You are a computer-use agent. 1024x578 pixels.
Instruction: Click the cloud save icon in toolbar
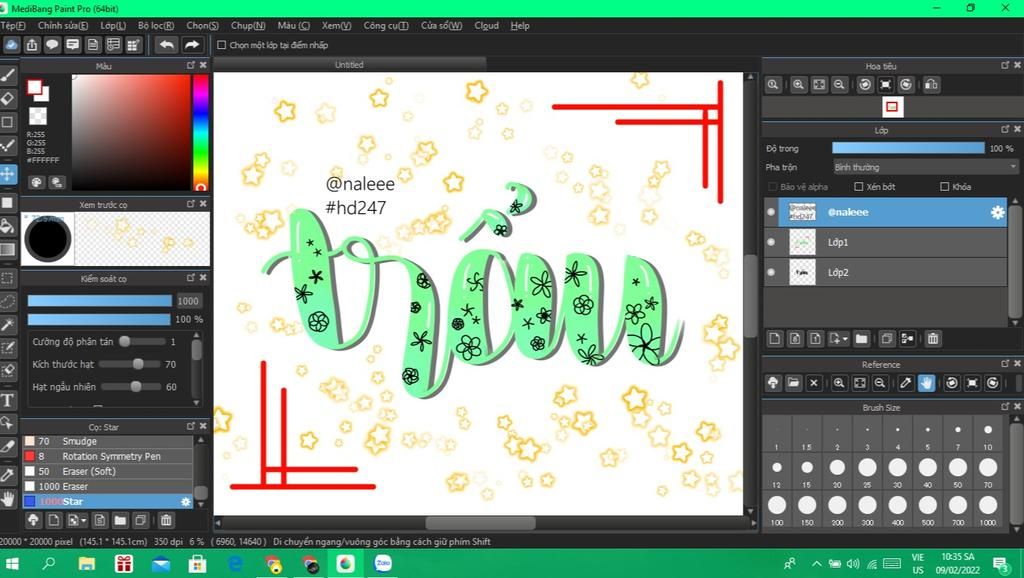click(11, 44)
